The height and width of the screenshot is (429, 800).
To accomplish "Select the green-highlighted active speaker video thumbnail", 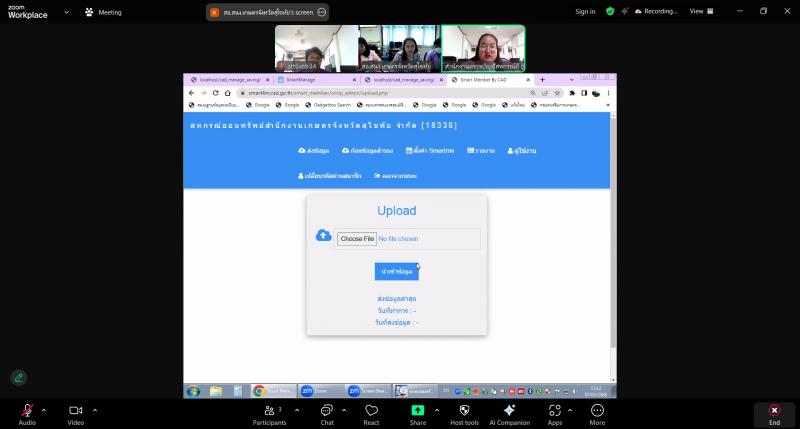I will click(483, 48).
